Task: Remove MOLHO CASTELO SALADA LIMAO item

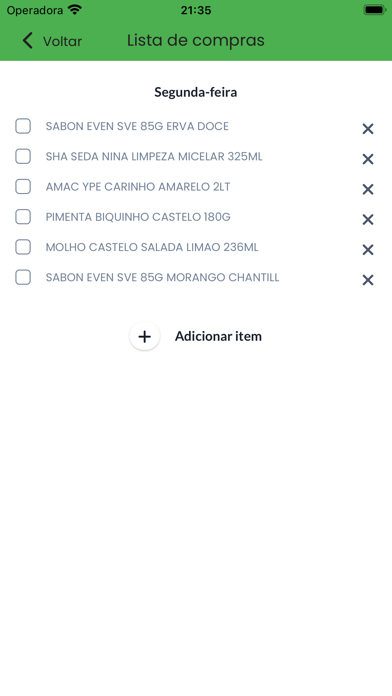Action: tap(368, 249)
